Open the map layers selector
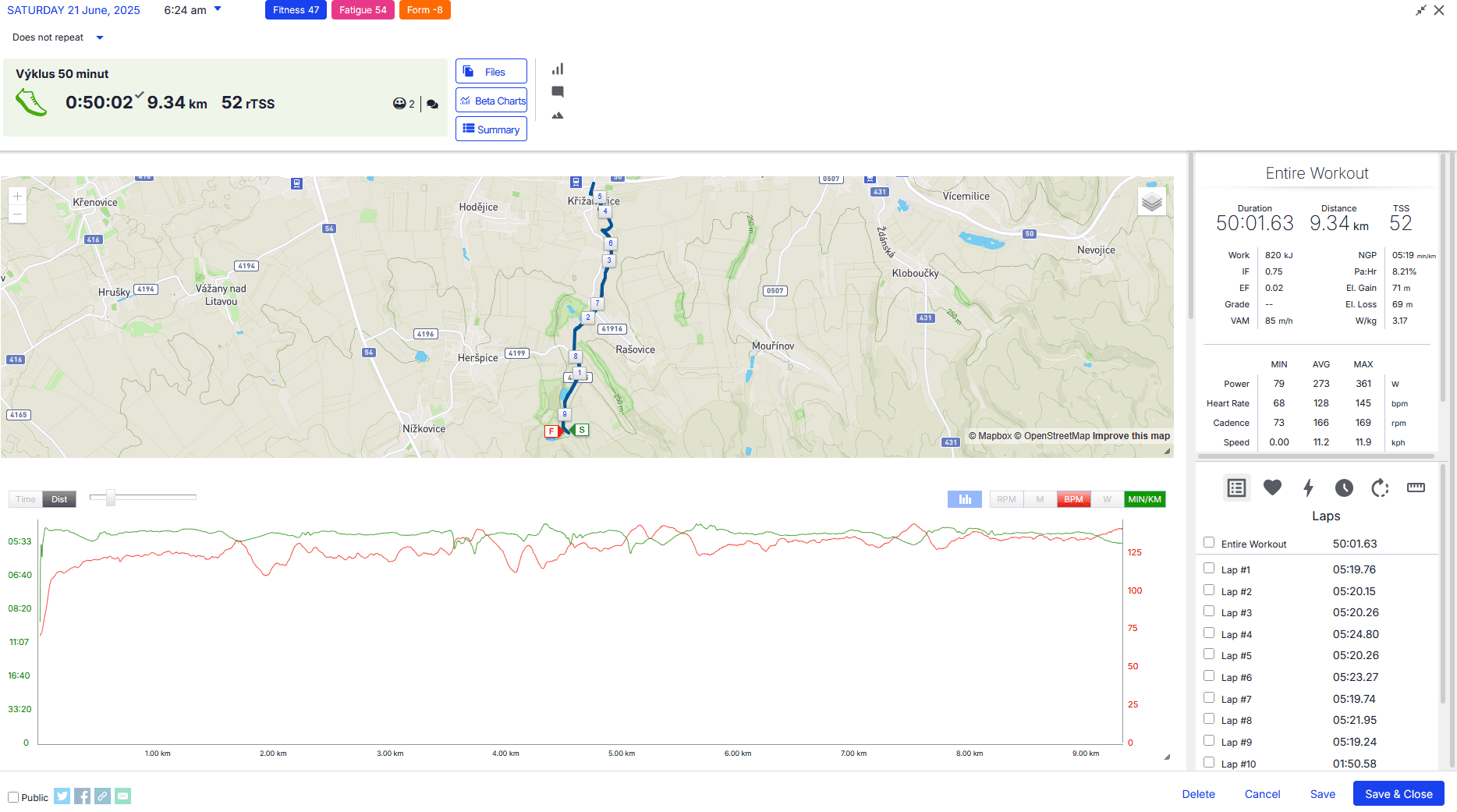This screenshot has height=812, width=1457. click(x=1152, y=203)
